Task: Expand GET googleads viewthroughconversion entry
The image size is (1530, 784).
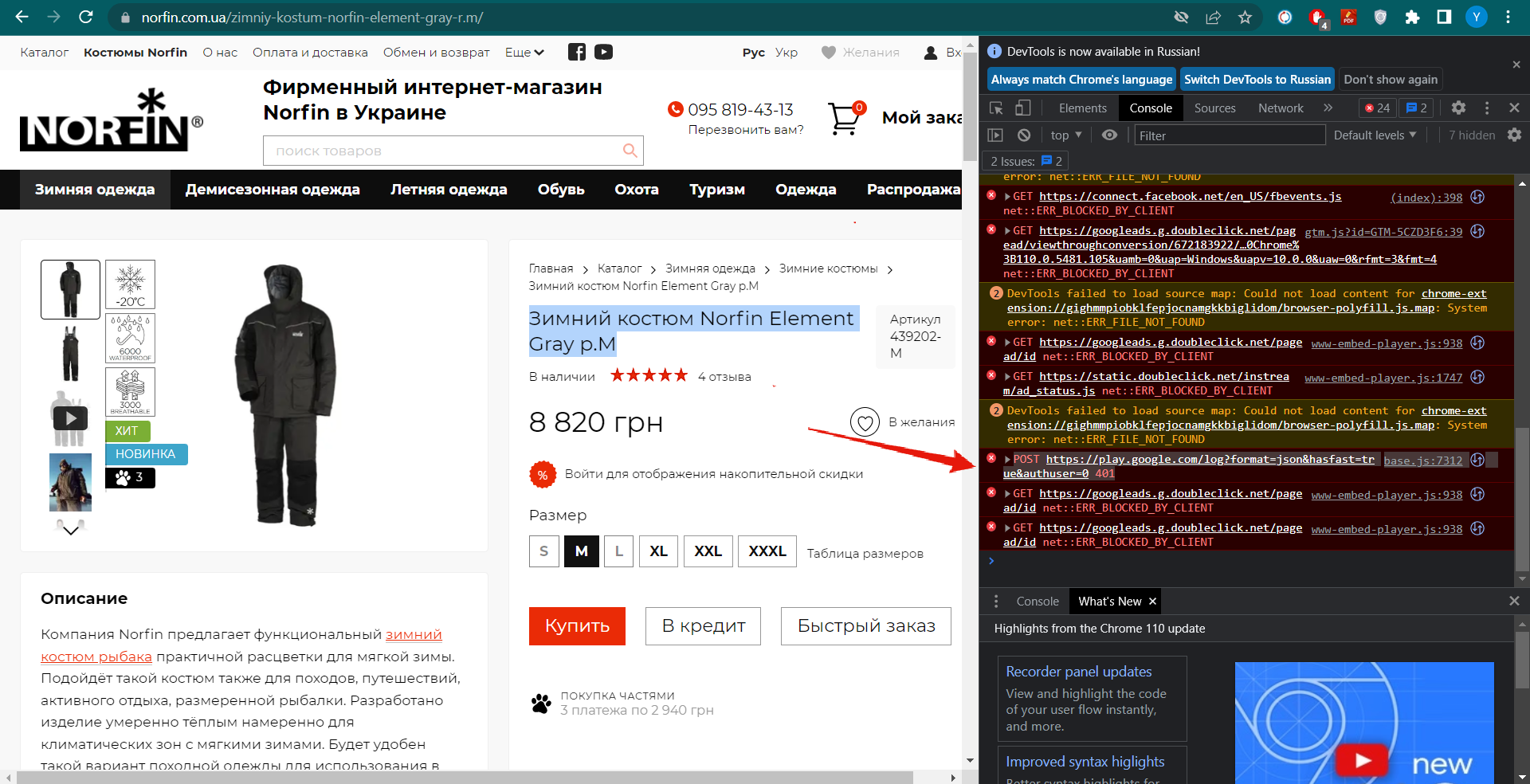Action: [x=1007, y=231]
